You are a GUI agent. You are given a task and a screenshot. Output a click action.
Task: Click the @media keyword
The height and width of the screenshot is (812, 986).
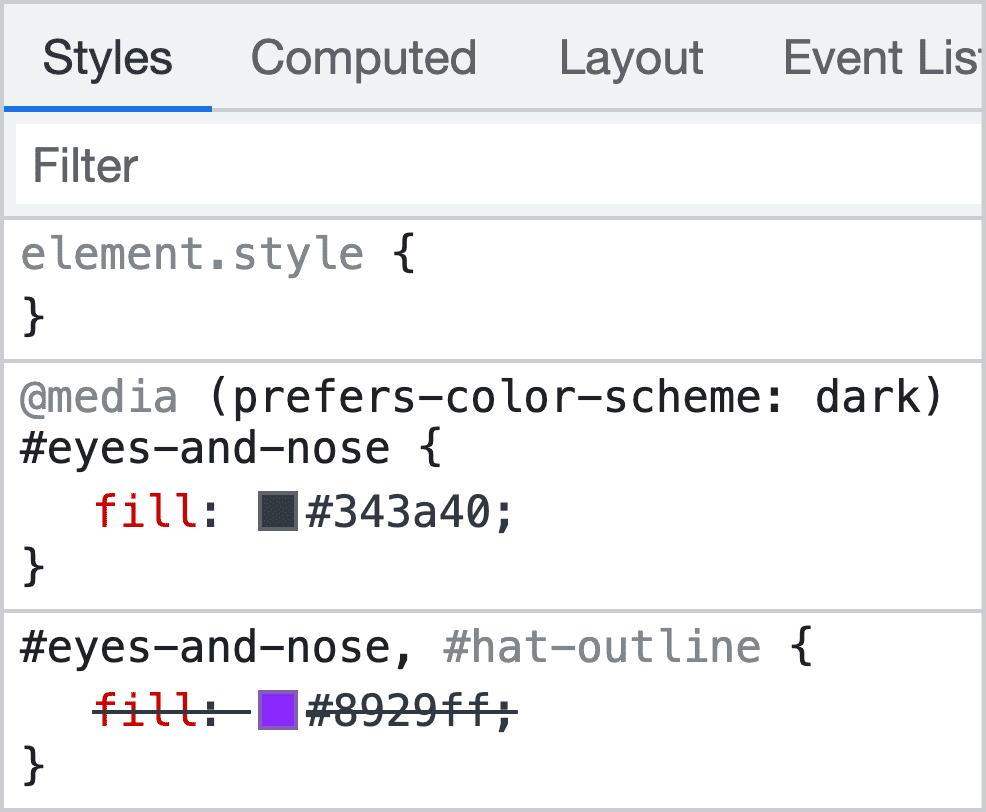(x=99, y=398)
